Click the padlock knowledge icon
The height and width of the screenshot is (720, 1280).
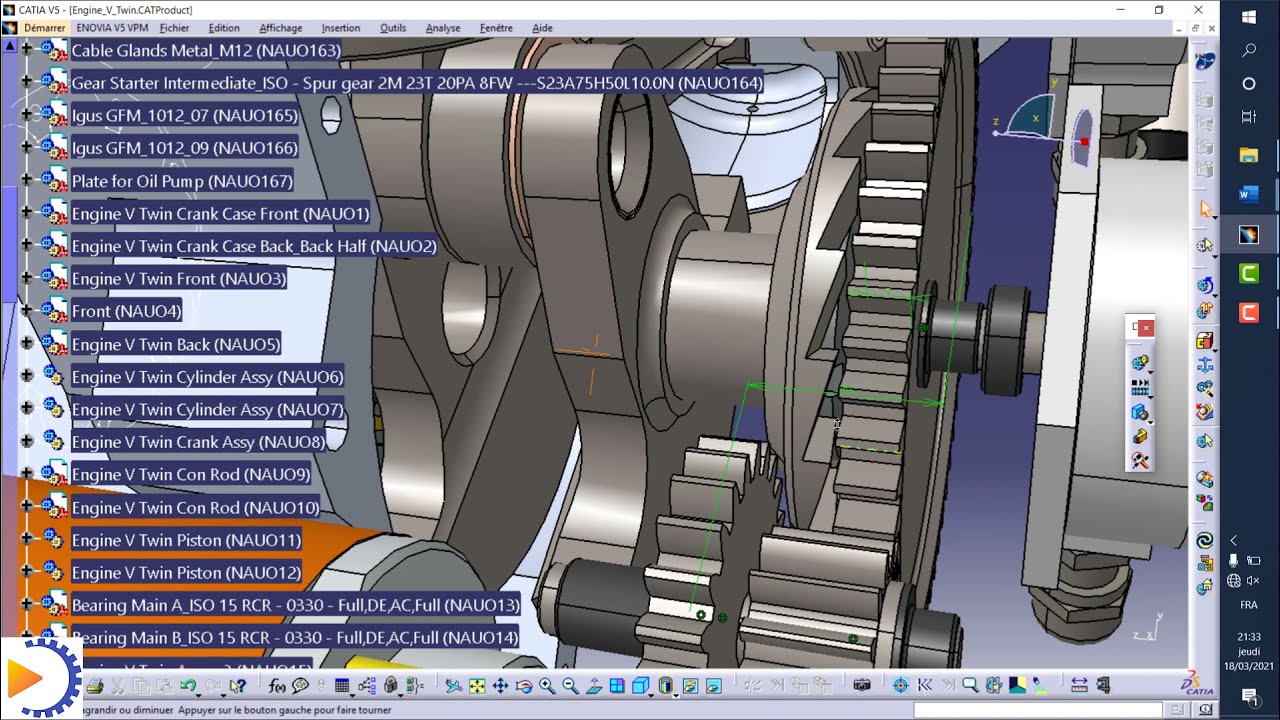391,686
